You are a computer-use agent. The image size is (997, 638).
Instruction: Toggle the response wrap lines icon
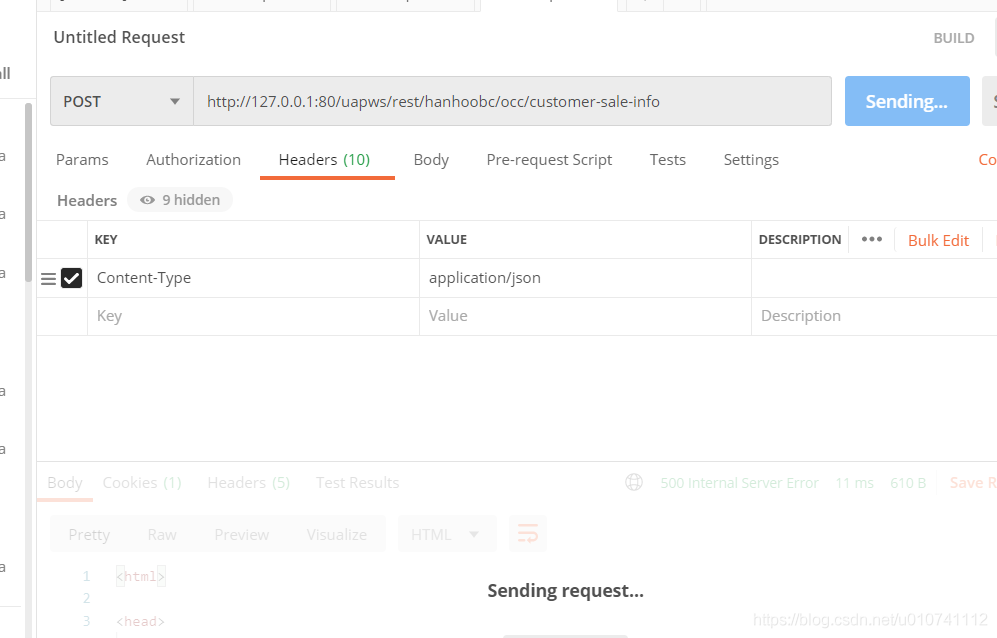click(x=528, y=534)
